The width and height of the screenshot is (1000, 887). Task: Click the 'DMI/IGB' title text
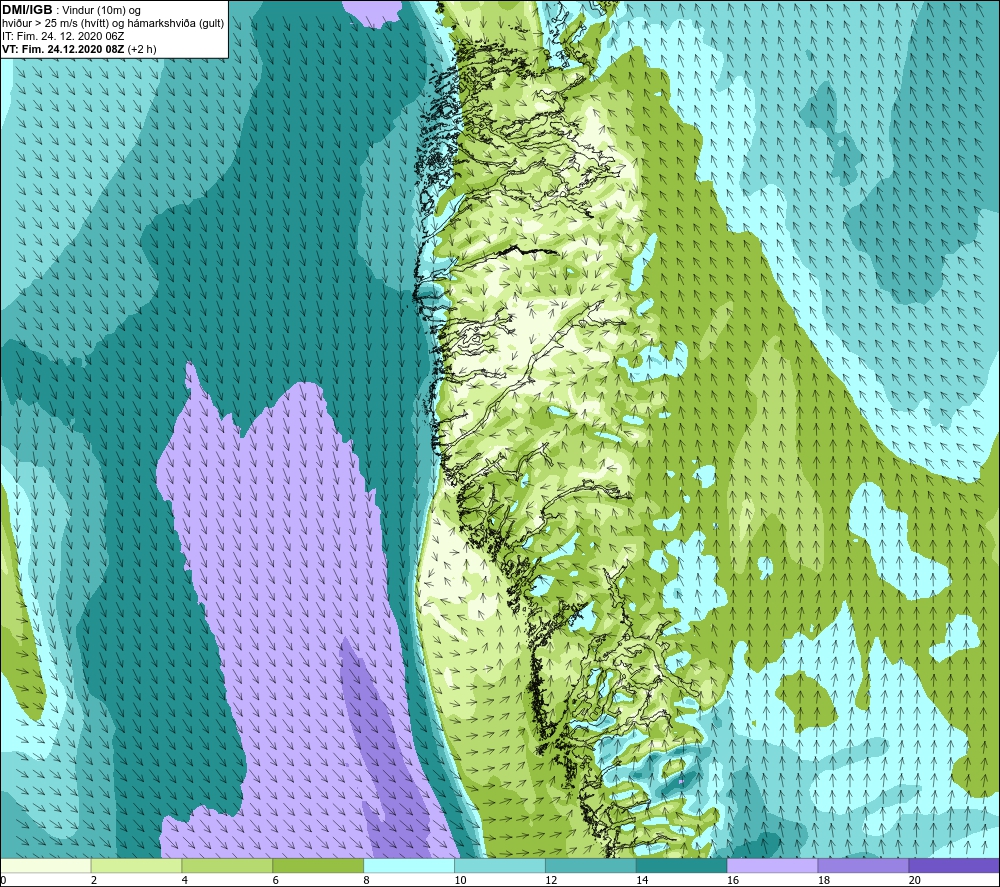[27, 10]
